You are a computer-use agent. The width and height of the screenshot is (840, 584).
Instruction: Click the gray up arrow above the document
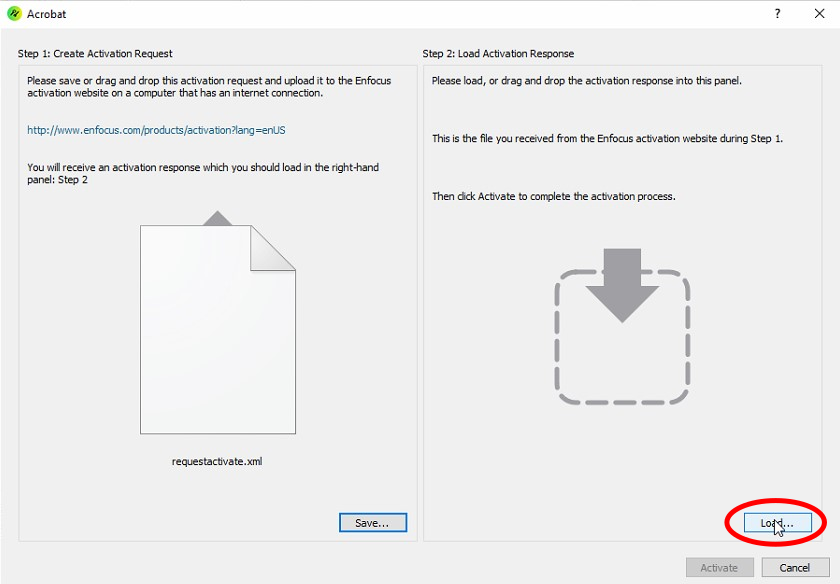(x=217, y=218)
